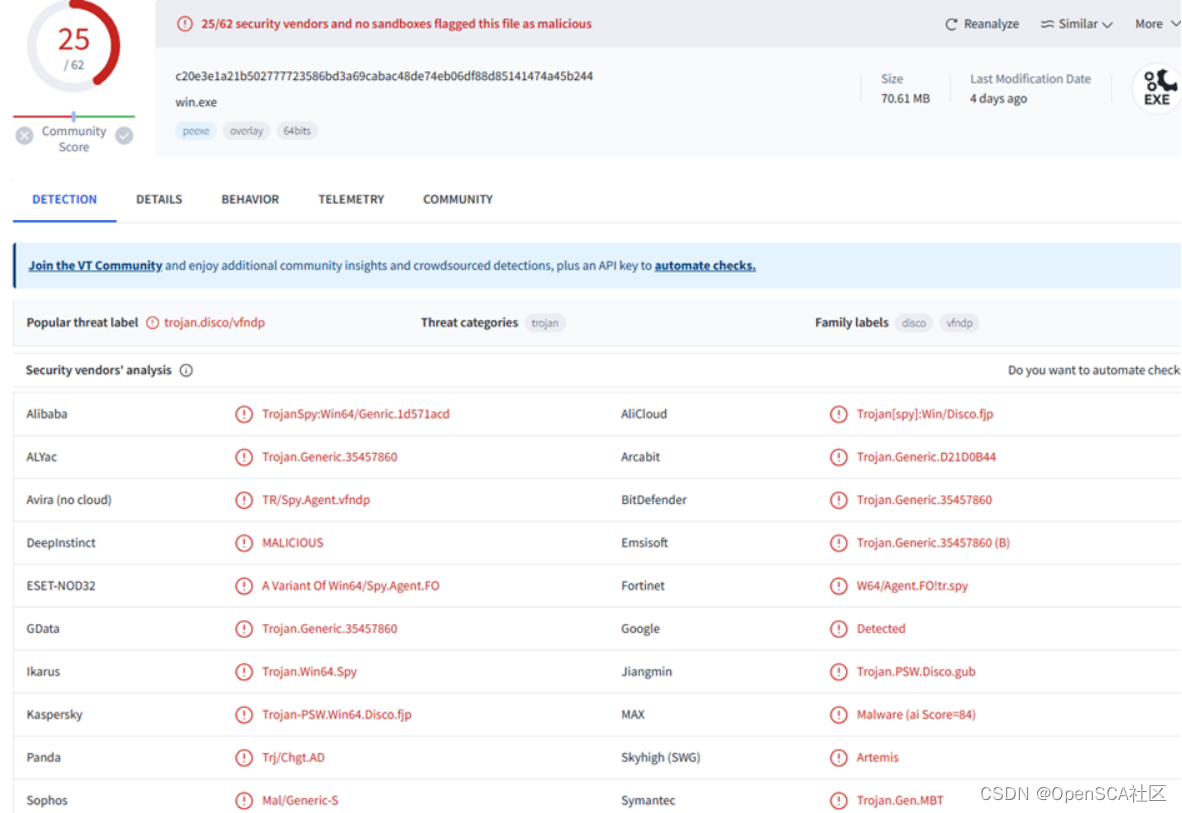Image resolution: width=1182 pixels, height=813 pixels.
Task: Open the TELEMETRY tab
Action: (x=351, y=200)
